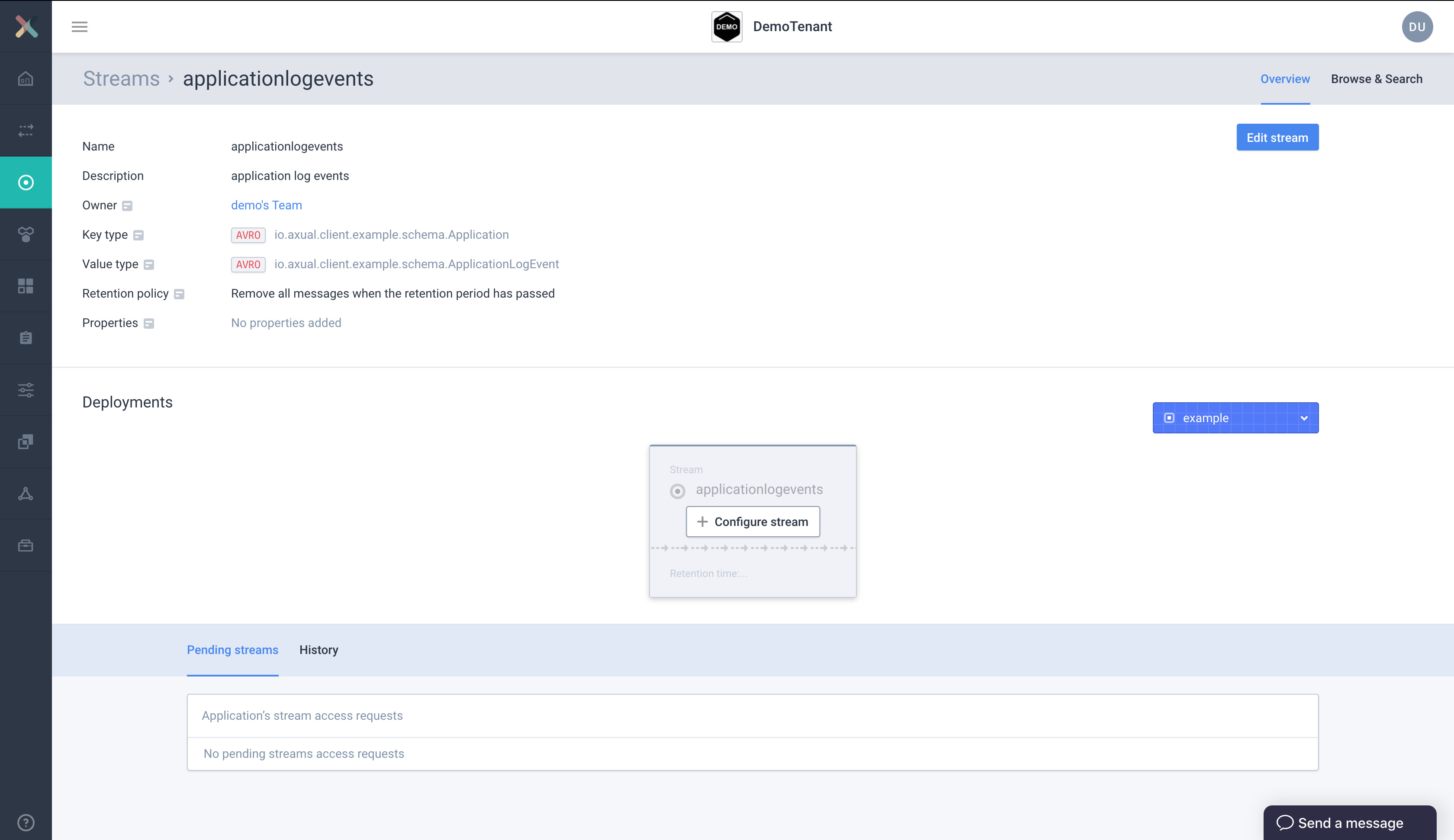Open the grid dashboard sidebar icon

click(x=26, y=286)
